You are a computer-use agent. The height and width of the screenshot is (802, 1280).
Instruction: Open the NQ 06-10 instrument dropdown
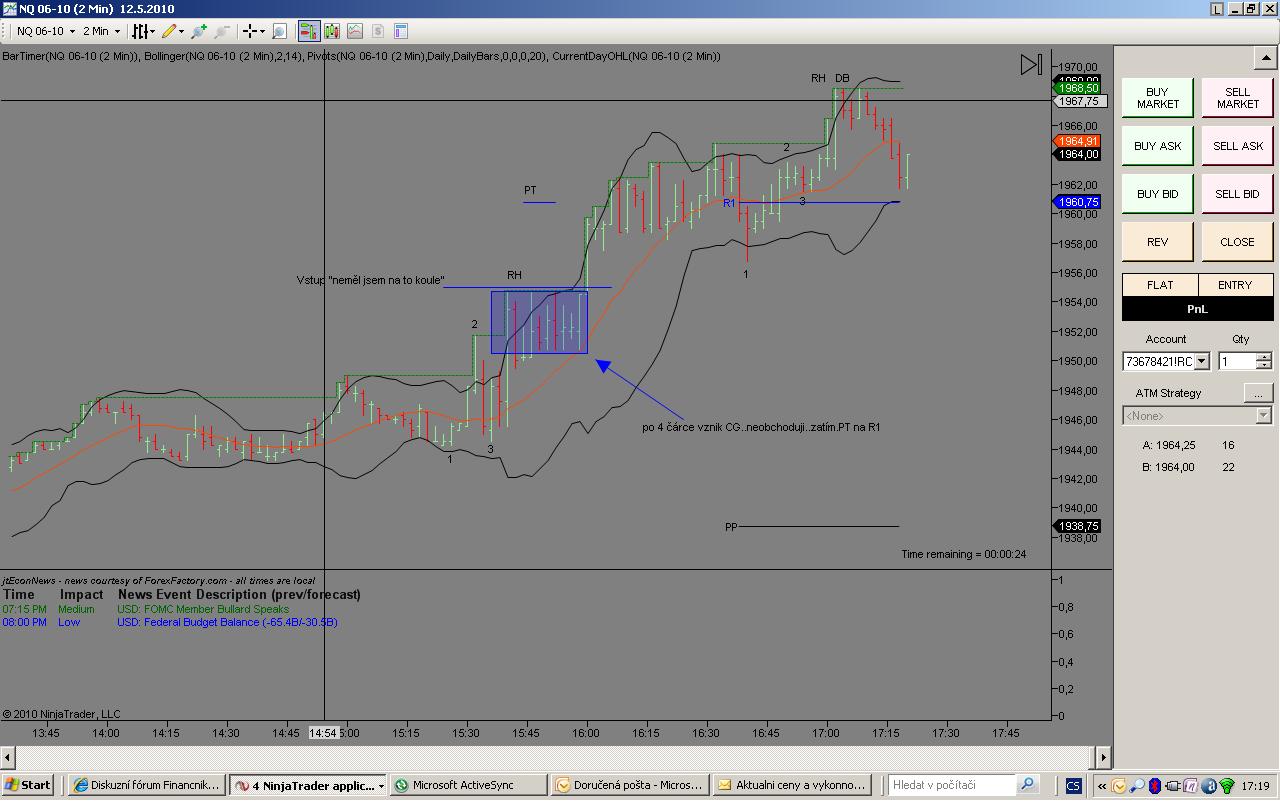point(45,32)
